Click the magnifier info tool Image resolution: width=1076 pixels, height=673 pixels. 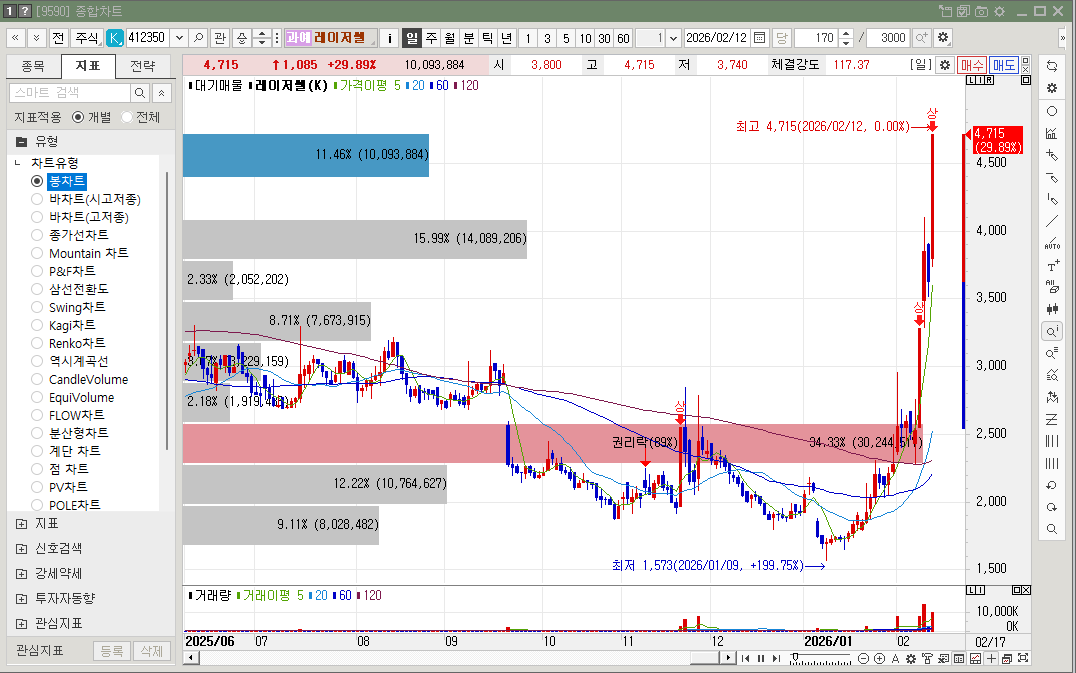pos(1051,331)
